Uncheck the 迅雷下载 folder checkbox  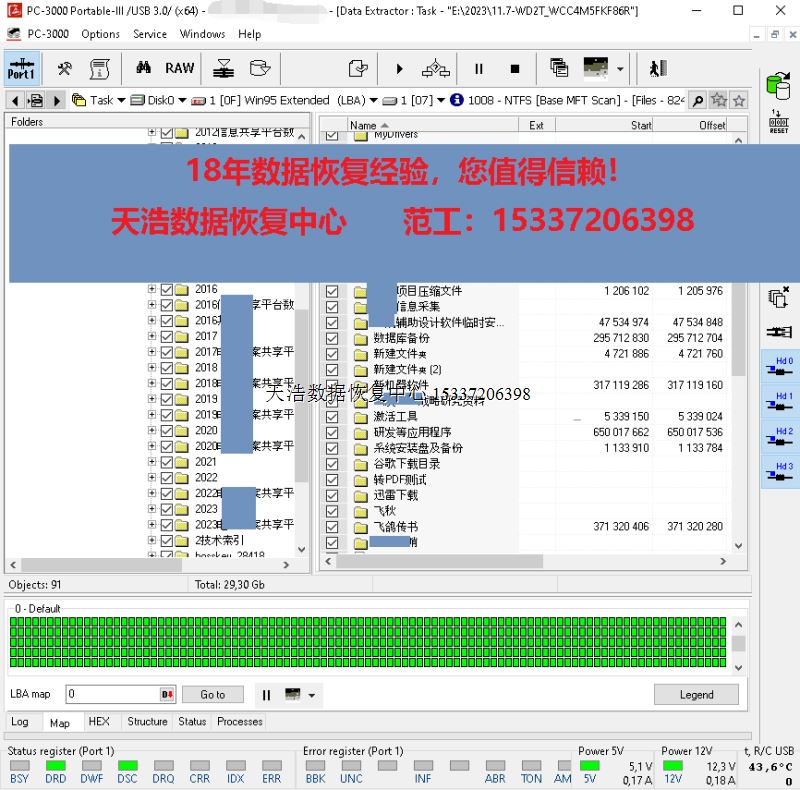point(332,495)
